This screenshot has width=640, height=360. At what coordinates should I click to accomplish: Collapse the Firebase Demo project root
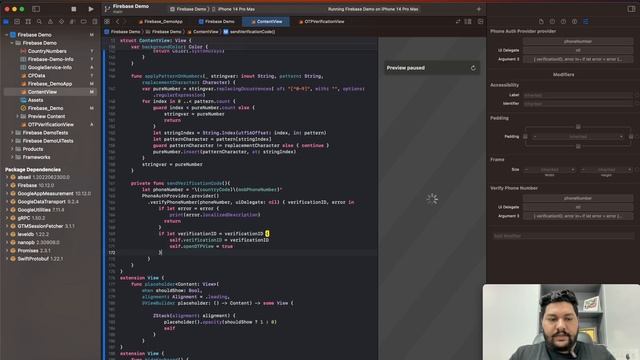[x=7, y=35]
